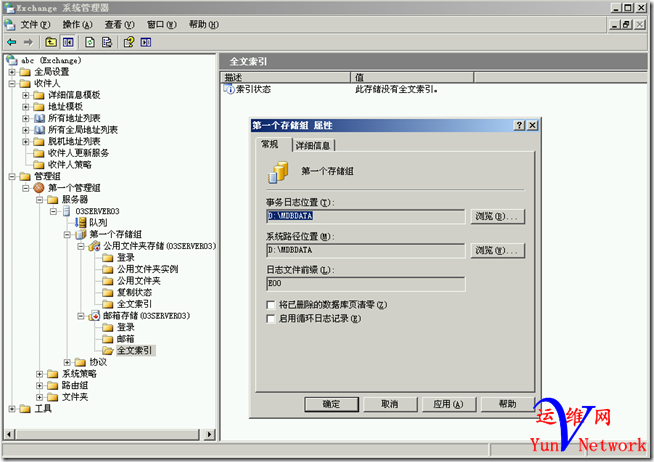Switch to the 详细信息 tab

click(x=313, y=145)
